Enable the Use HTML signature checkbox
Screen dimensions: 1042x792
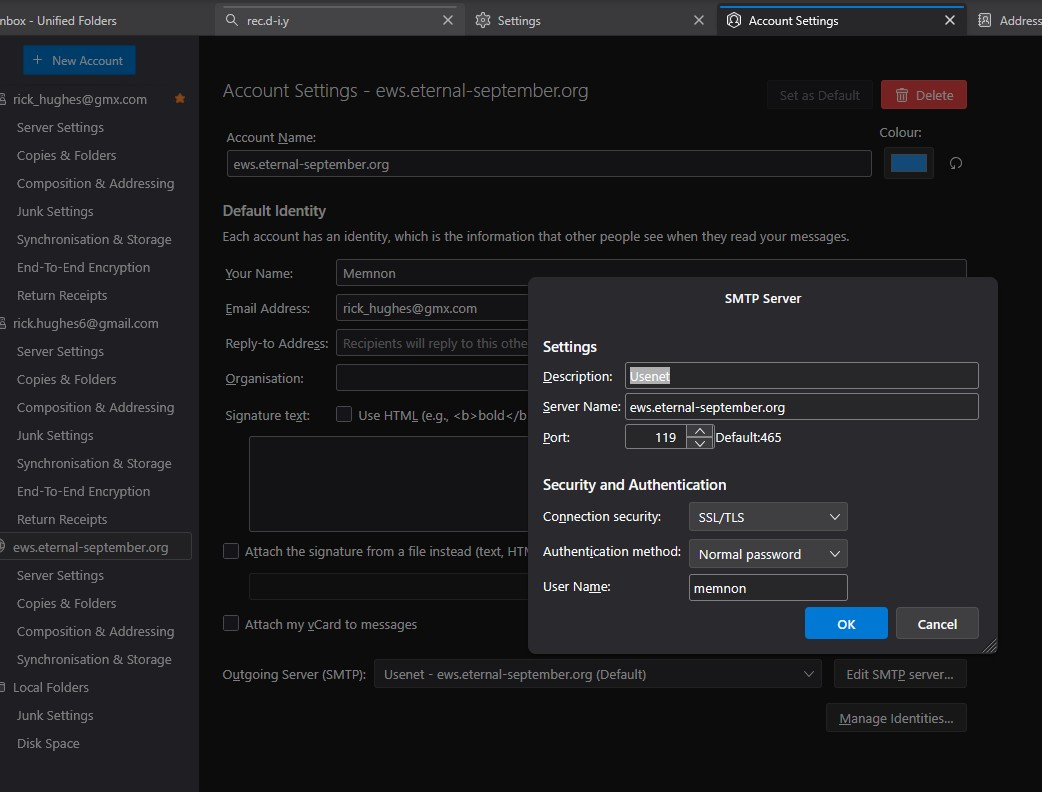[344, 414]
